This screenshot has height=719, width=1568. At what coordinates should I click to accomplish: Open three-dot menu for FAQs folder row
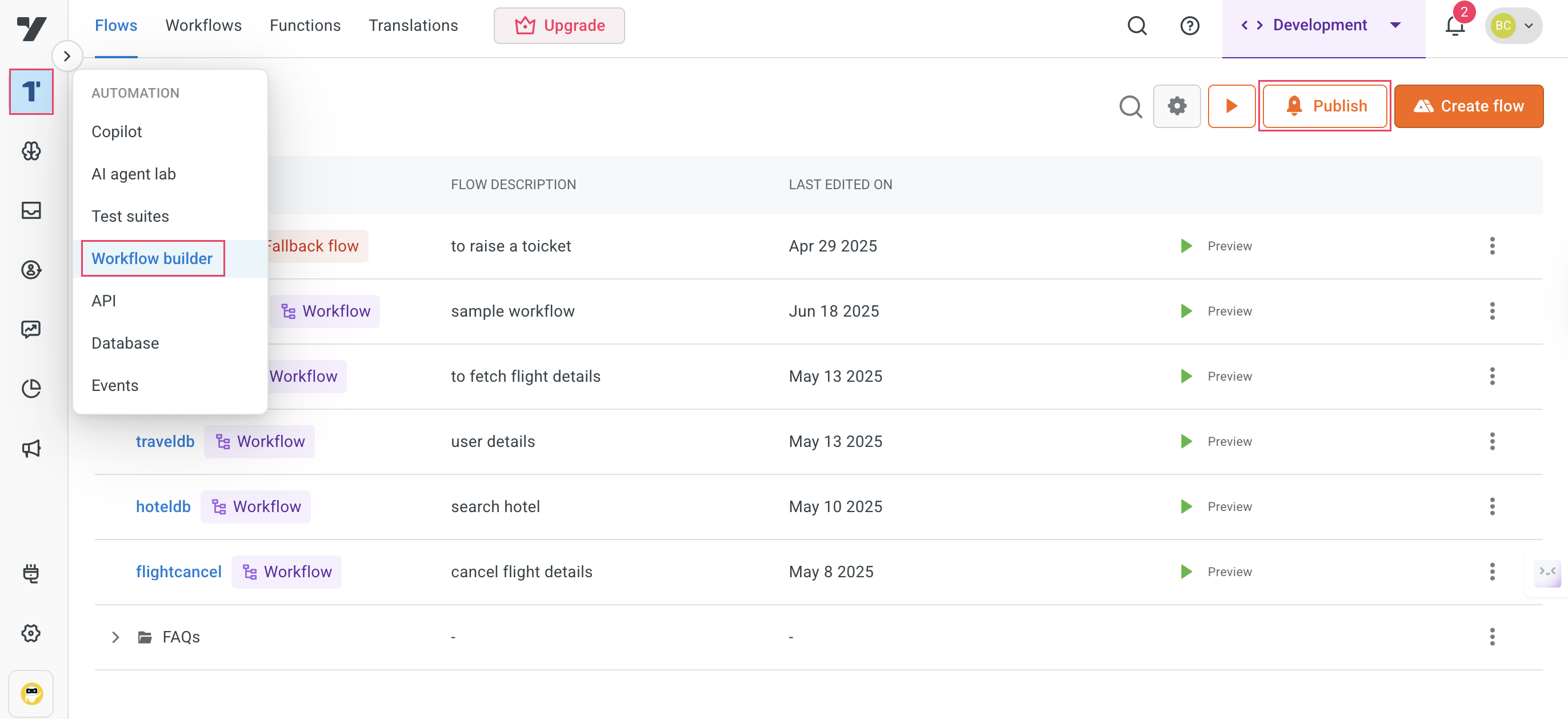1492,637
